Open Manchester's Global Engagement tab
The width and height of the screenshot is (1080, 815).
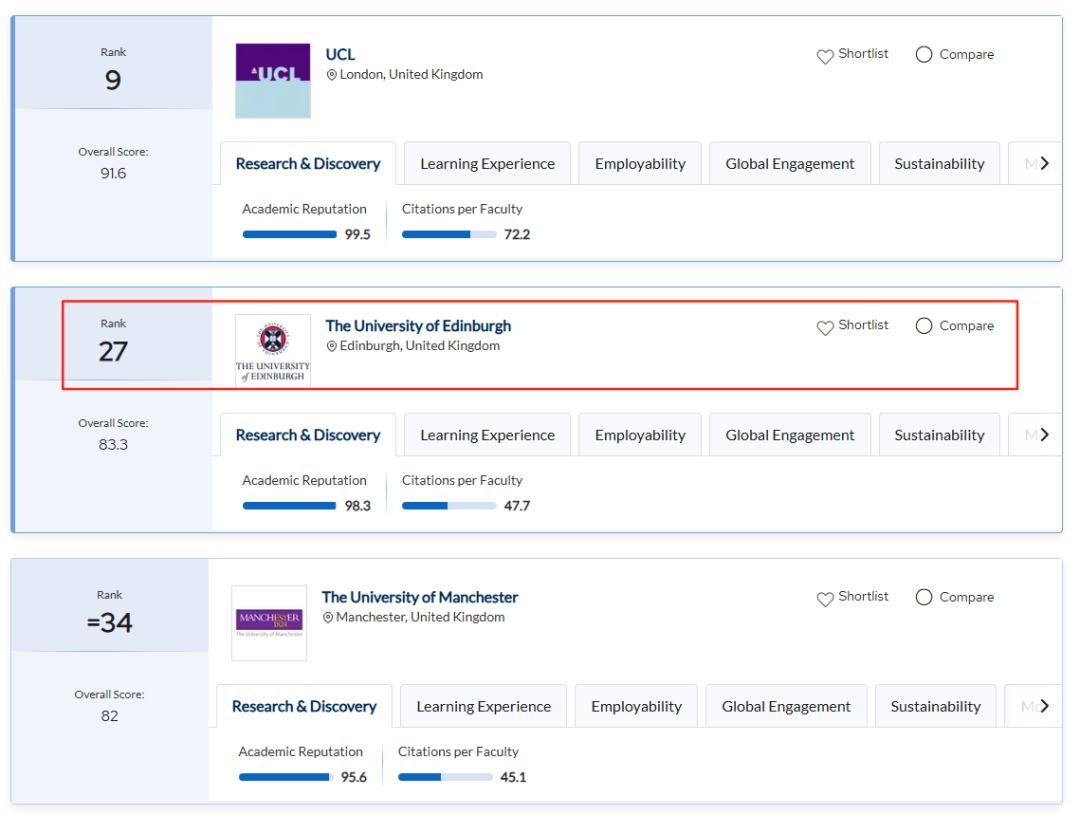point(786,706)
